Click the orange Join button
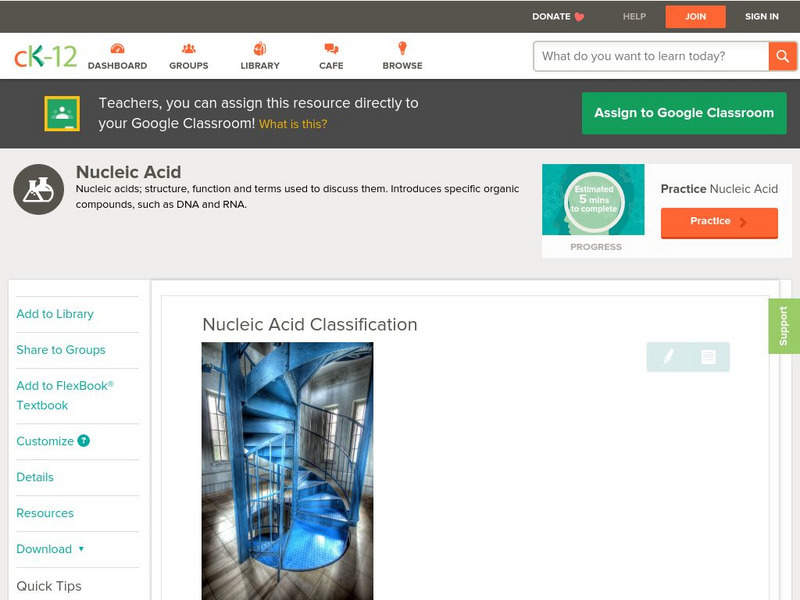Screen dimensions: 800x600 coord(695,16)
